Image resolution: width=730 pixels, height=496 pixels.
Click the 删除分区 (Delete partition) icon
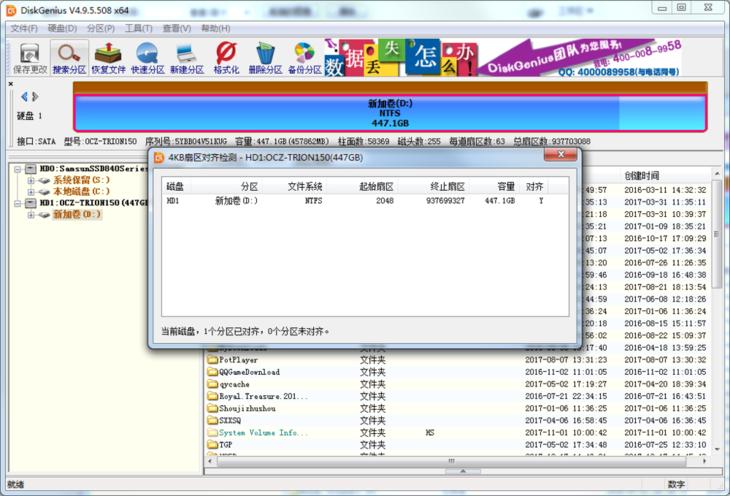[x=265, y=58]
